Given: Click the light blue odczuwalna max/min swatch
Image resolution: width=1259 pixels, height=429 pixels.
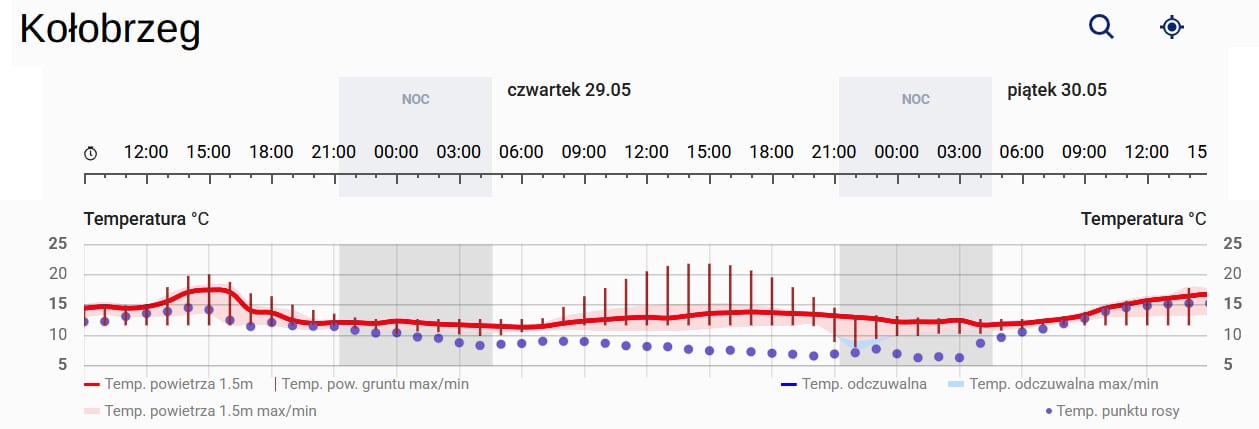Looking at the screenshot, I should (955, 384).
